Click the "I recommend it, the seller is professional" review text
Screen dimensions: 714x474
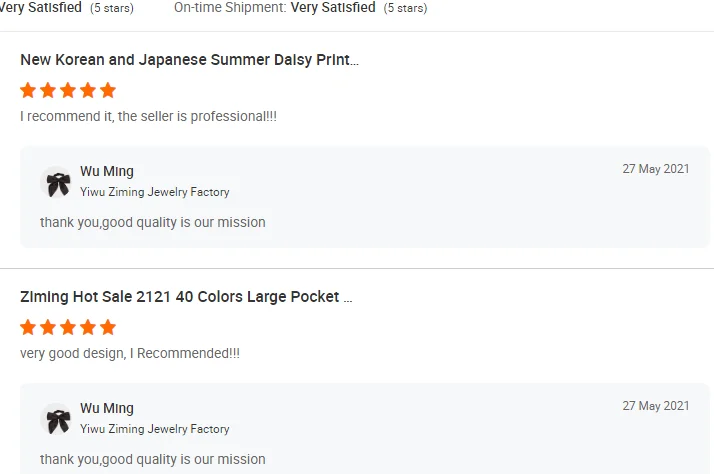tap(148, 117)
